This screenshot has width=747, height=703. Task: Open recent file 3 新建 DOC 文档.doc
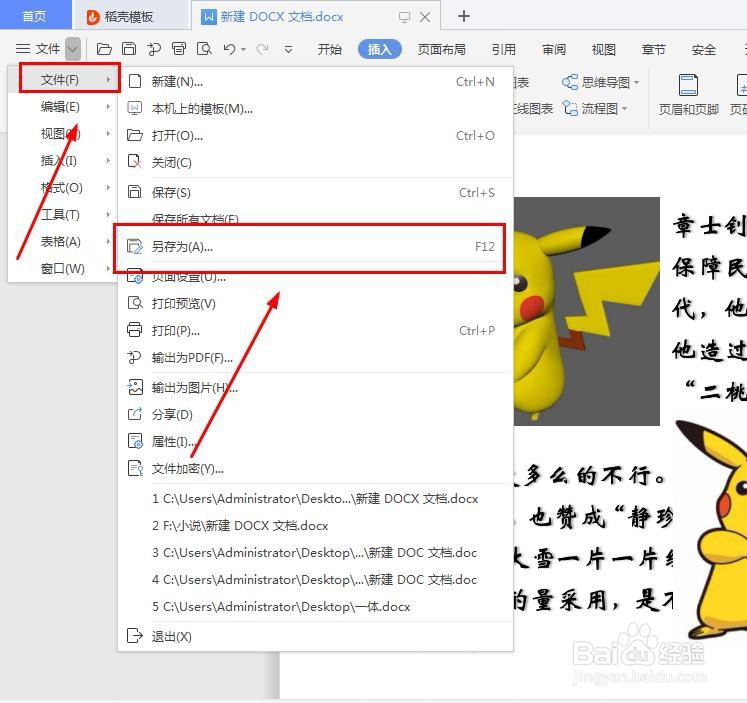tap(314, 553)
